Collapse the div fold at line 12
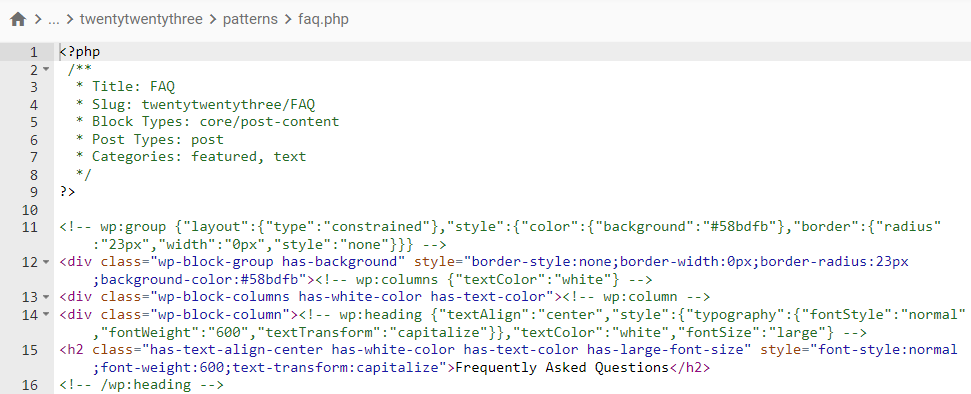Viewport: 971px width, 394px height. (46, 262)
